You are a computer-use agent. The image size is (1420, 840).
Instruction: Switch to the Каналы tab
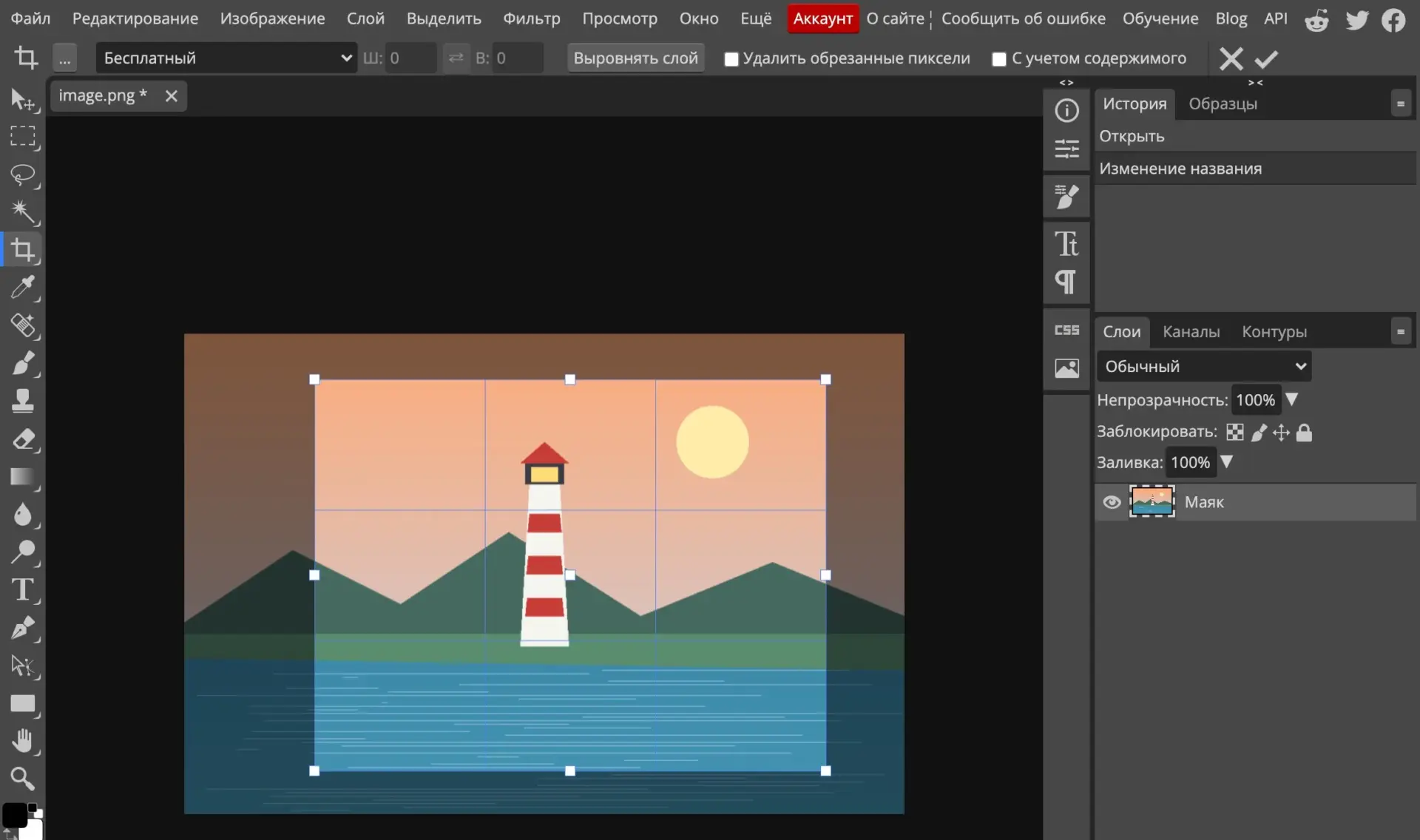click(x=1191, y=331)
